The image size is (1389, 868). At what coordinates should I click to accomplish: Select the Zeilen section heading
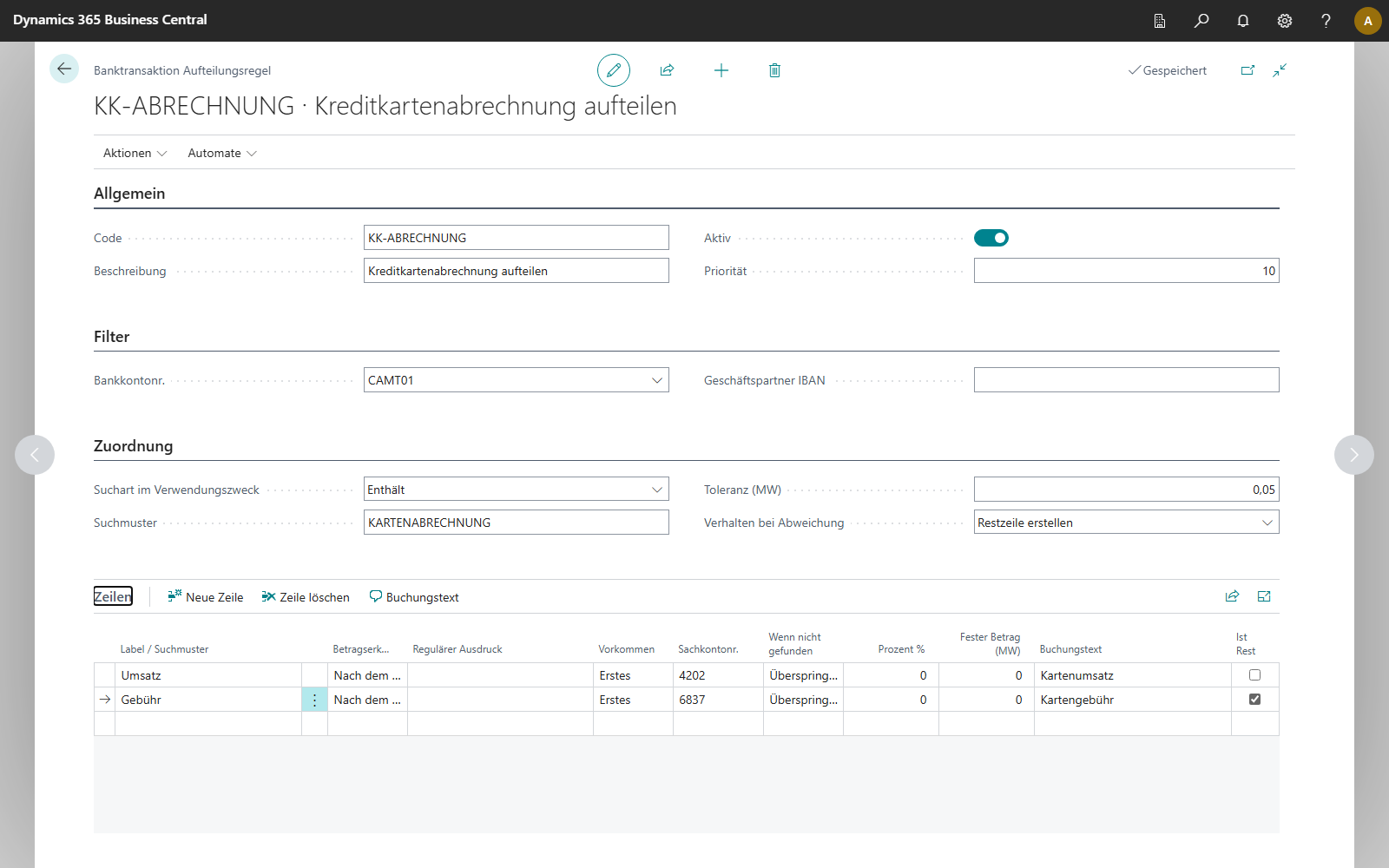(x=113, y=596)
